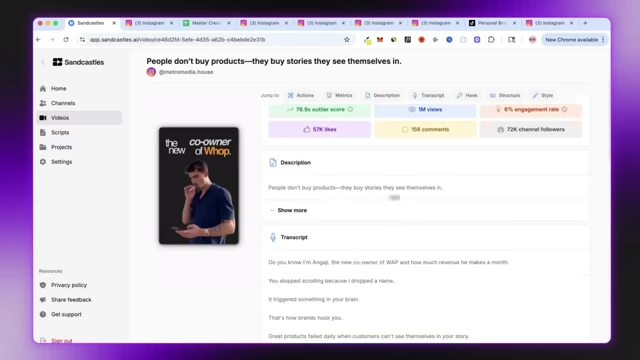Click the Transcript section microphone icon

pos(273,238)
